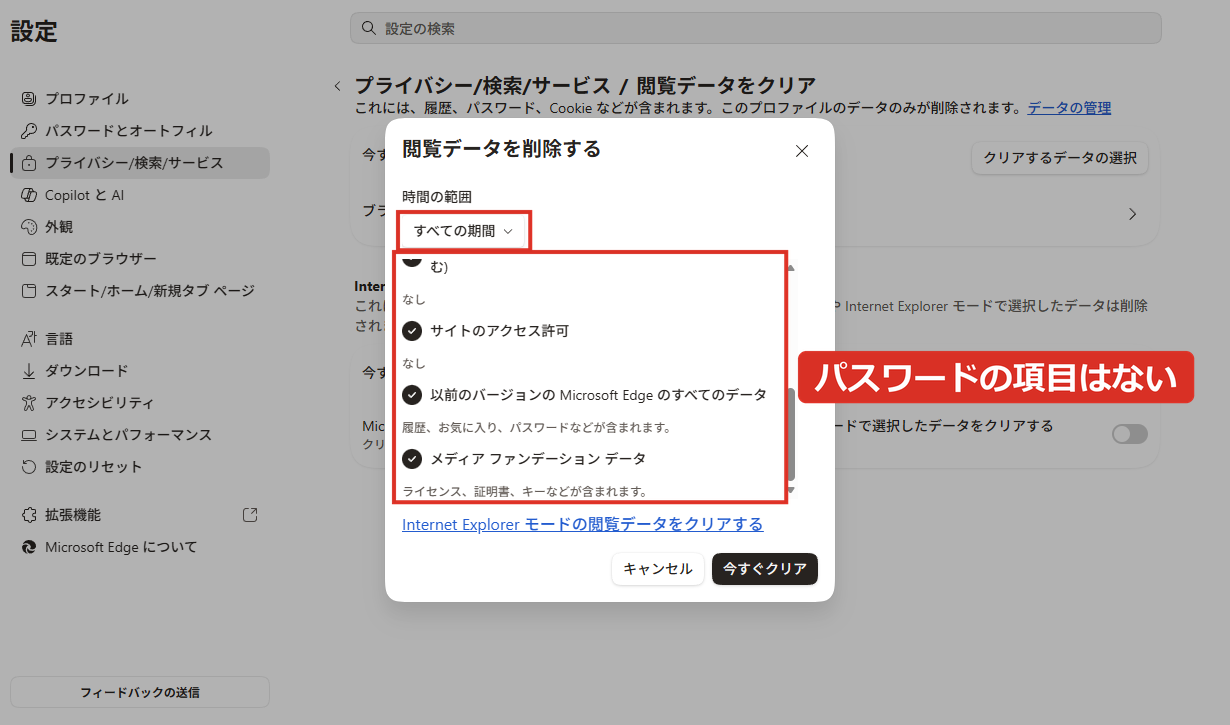Click the システムとパフォーマンス icon
The height and width of the screenshot is (725, 1230).
(x=28, y=435)
